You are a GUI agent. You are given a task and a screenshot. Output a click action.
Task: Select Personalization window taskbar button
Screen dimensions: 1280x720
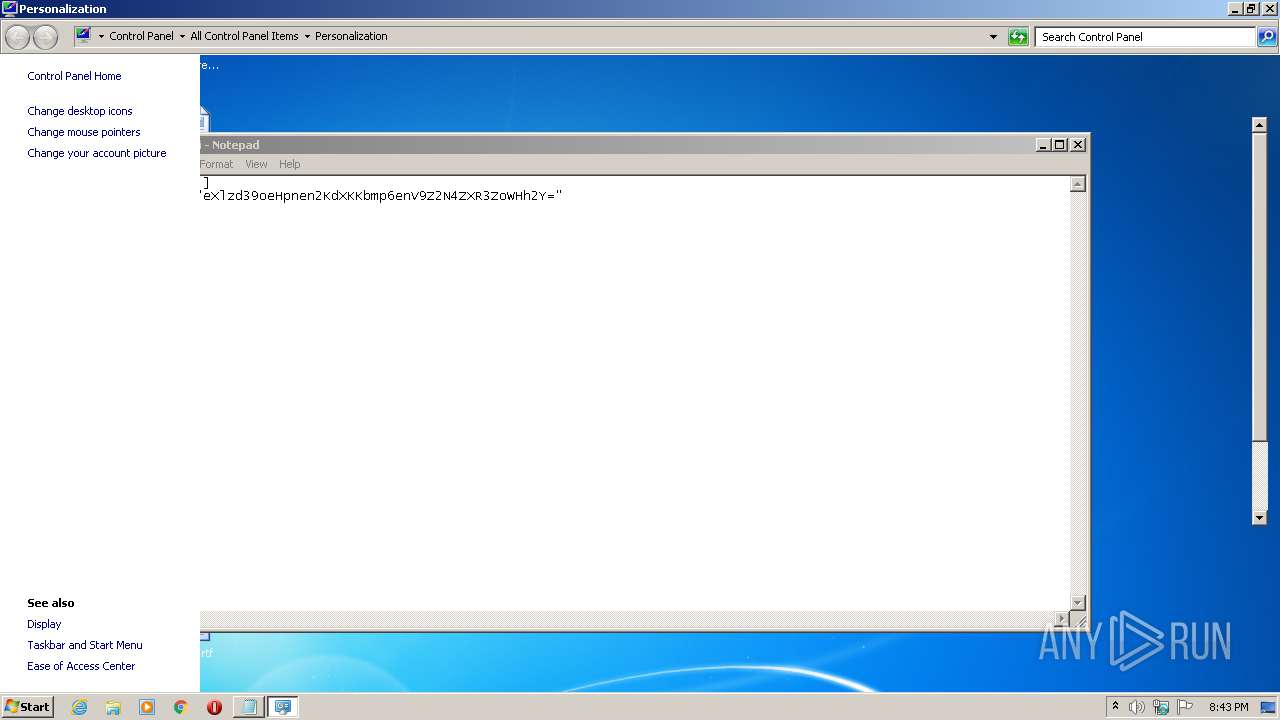coord(283,707)
